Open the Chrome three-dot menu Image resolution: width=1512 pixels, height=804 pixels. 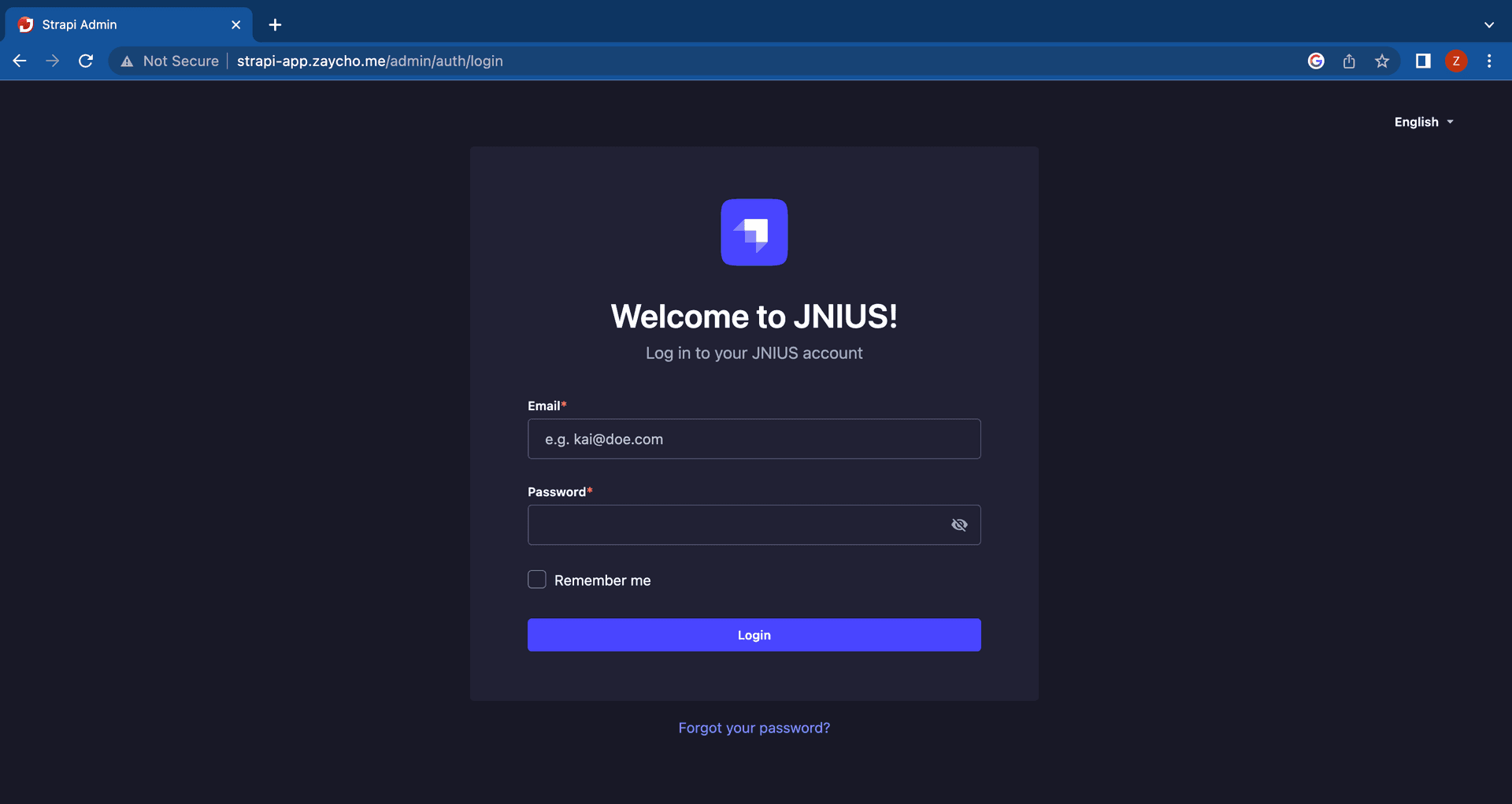1489,61
